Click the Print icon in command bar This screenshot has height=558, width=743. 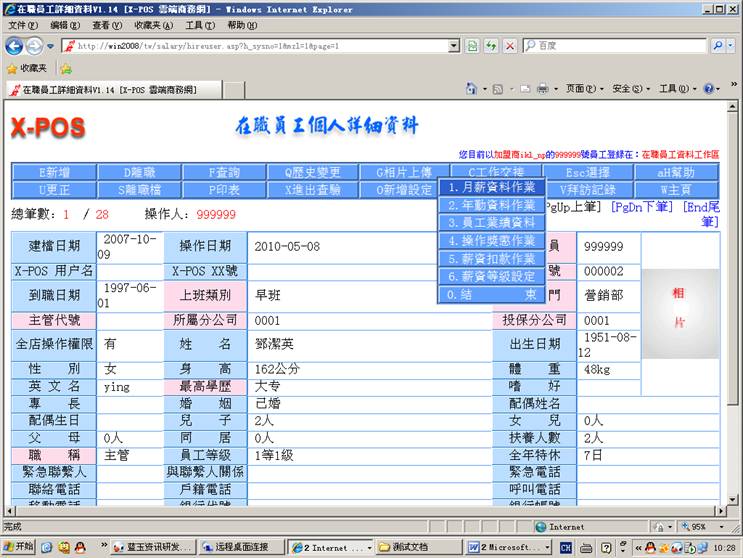542,89
